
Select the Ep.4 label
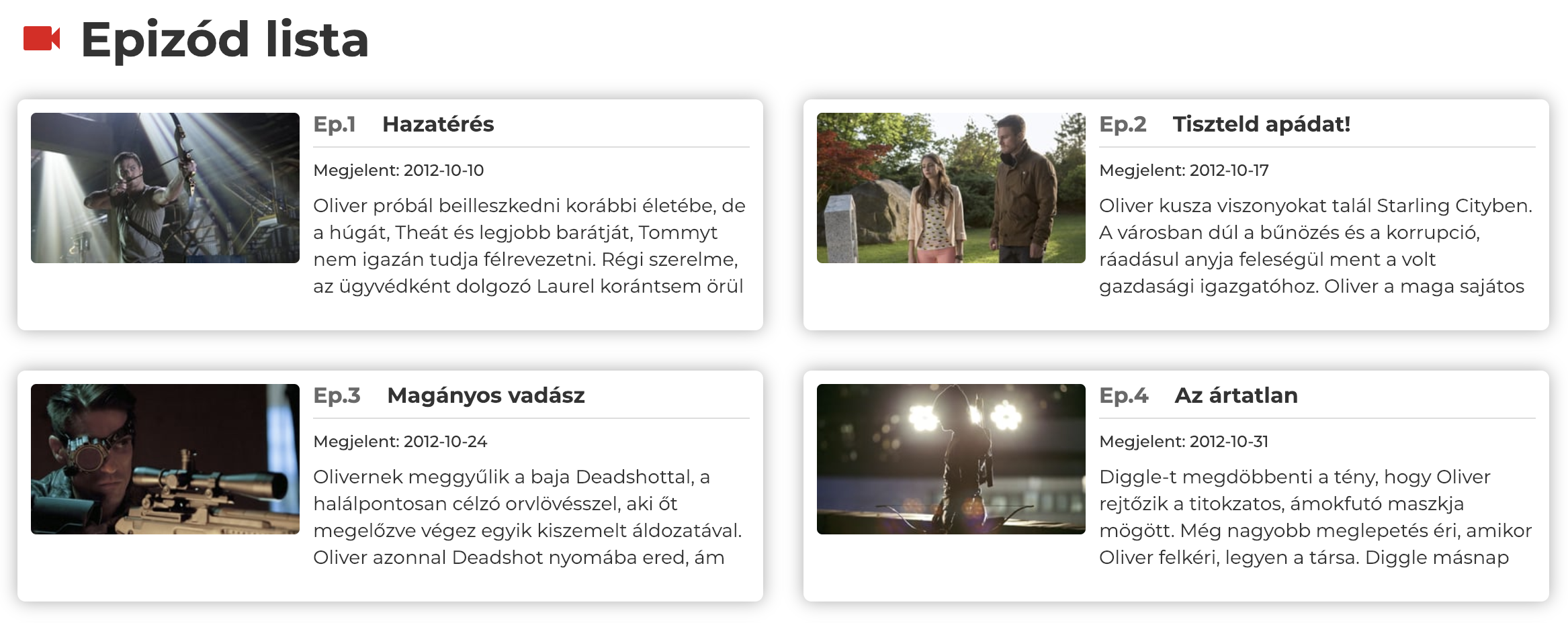1124,396
